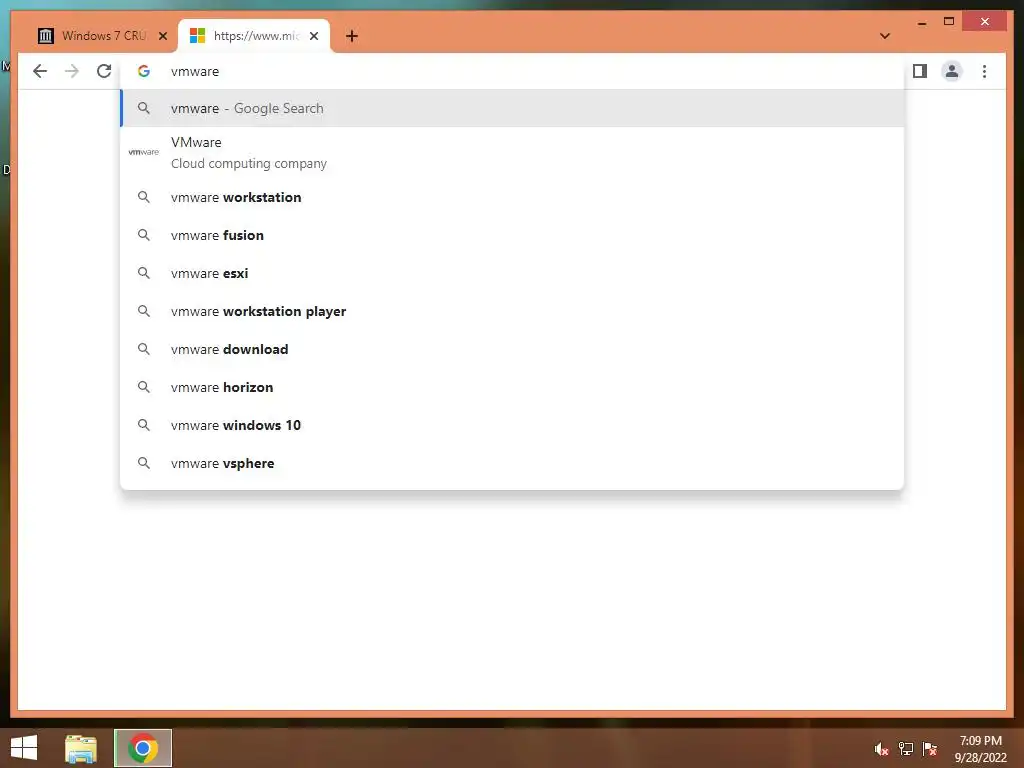The image size is (1024, 768).
Task: Expand the tab search chevron
Action: [x=885, y=36]
